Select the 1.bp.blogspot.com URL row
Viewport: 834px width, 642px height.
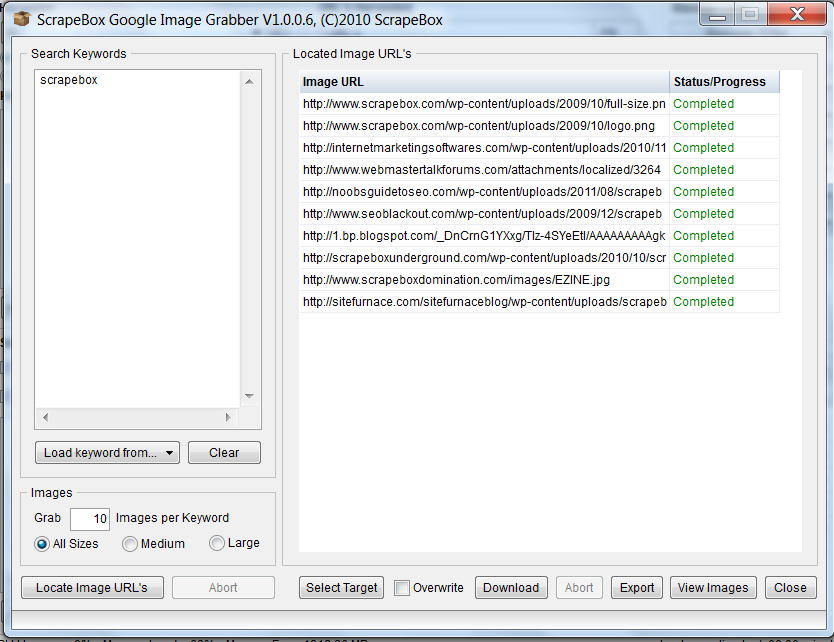click(x=539, y=236)
